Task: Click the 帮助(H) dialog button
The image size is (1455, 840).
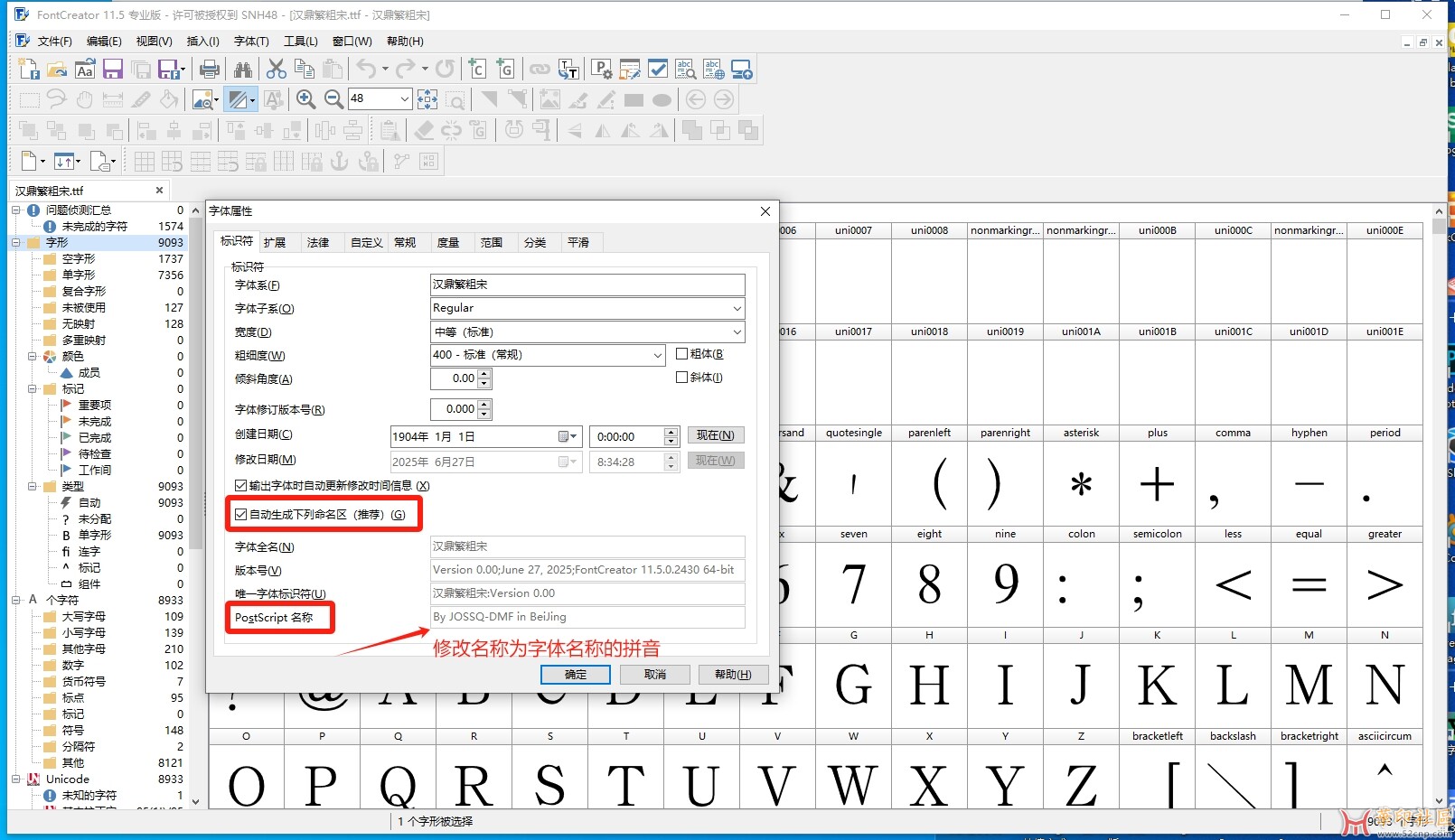Action: tap(733, 675)
